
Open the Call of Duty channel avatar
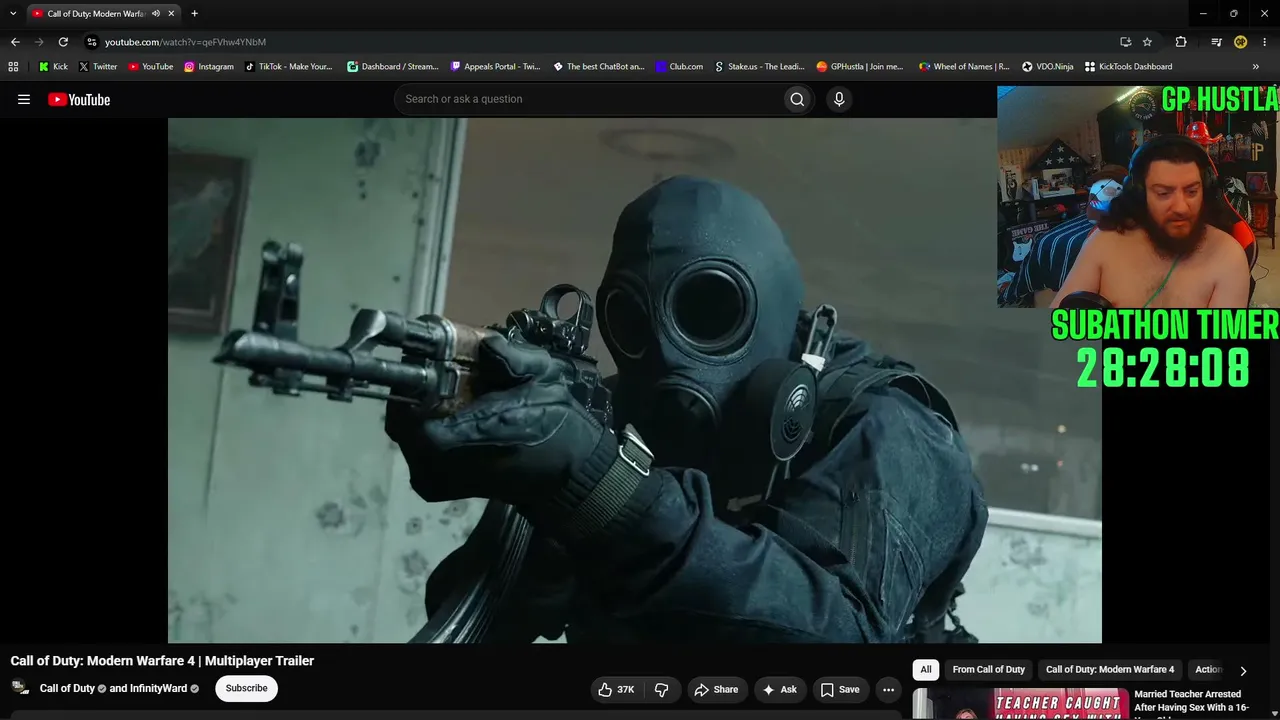click(20, 688)
